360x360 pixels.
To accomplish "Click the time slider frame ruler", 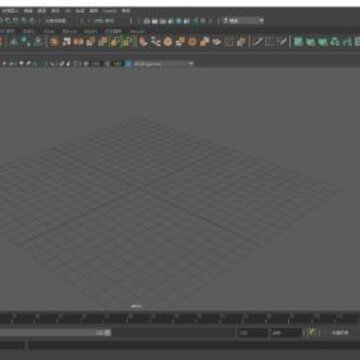I will pos(180,318).
